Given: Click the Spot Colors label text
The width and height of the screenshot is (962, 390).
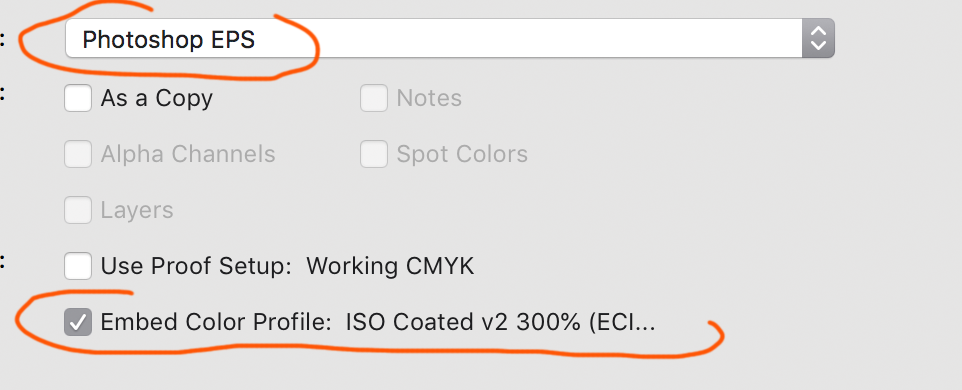Looking at the screenshot, I should [462, 154].
